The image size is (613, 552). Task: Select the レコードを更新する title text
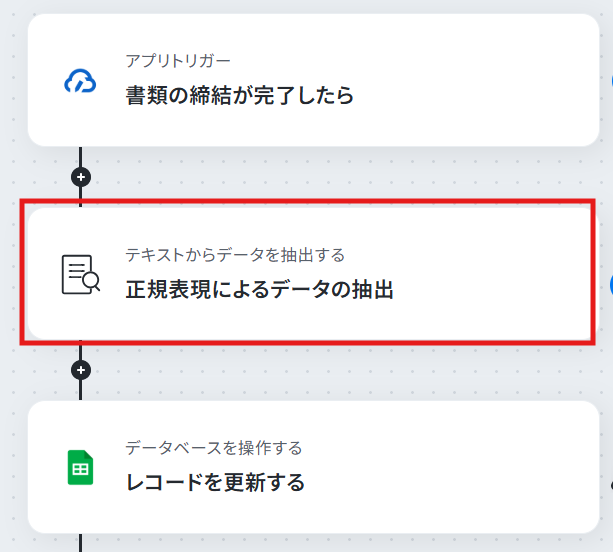point(215,482)
